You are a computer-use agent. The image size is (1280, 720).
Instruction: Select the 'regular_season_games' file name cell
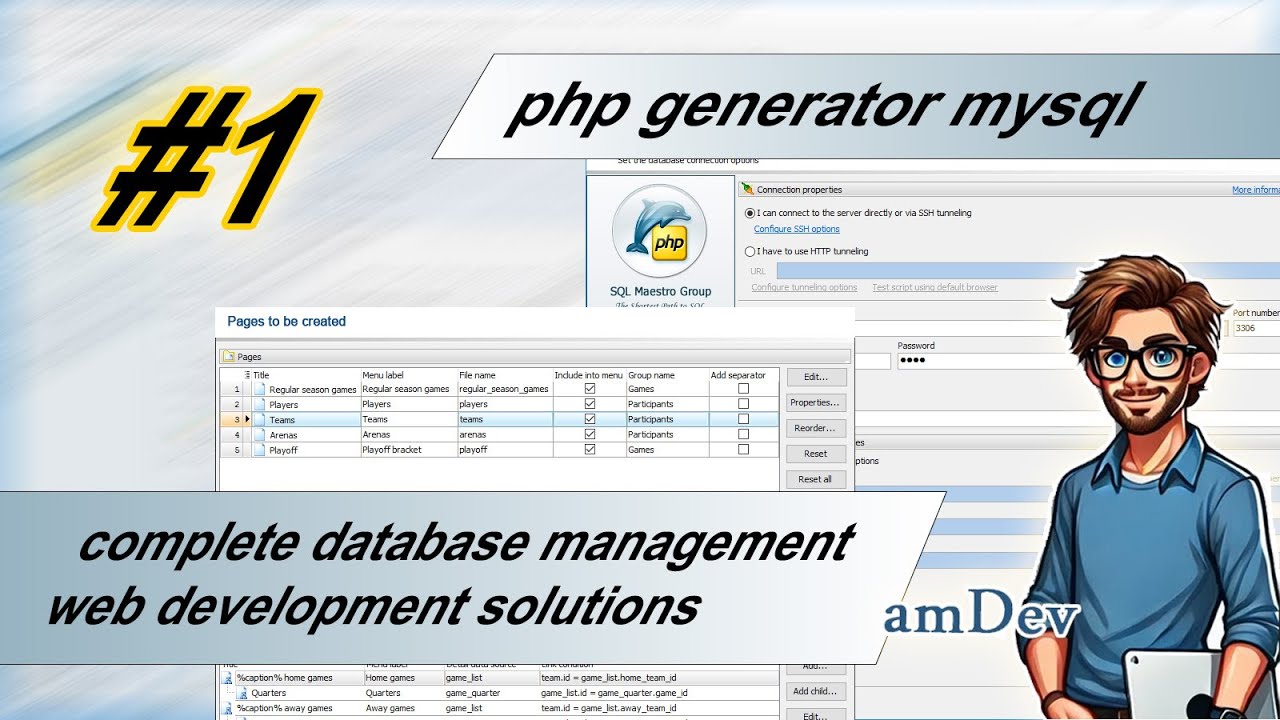tap(504, 389)
